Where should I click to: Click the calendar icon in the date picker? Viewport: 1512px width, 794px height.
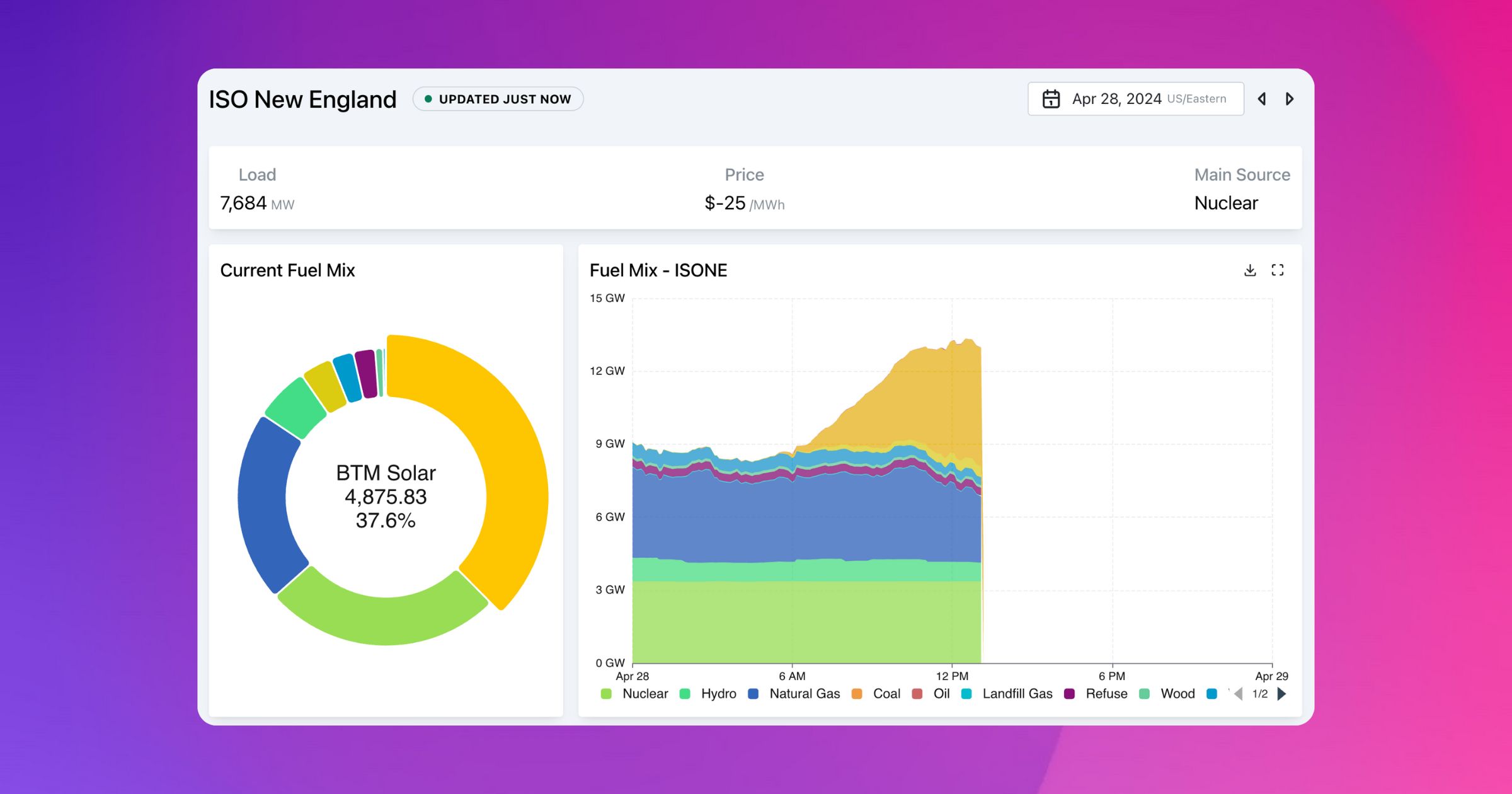1051,98
